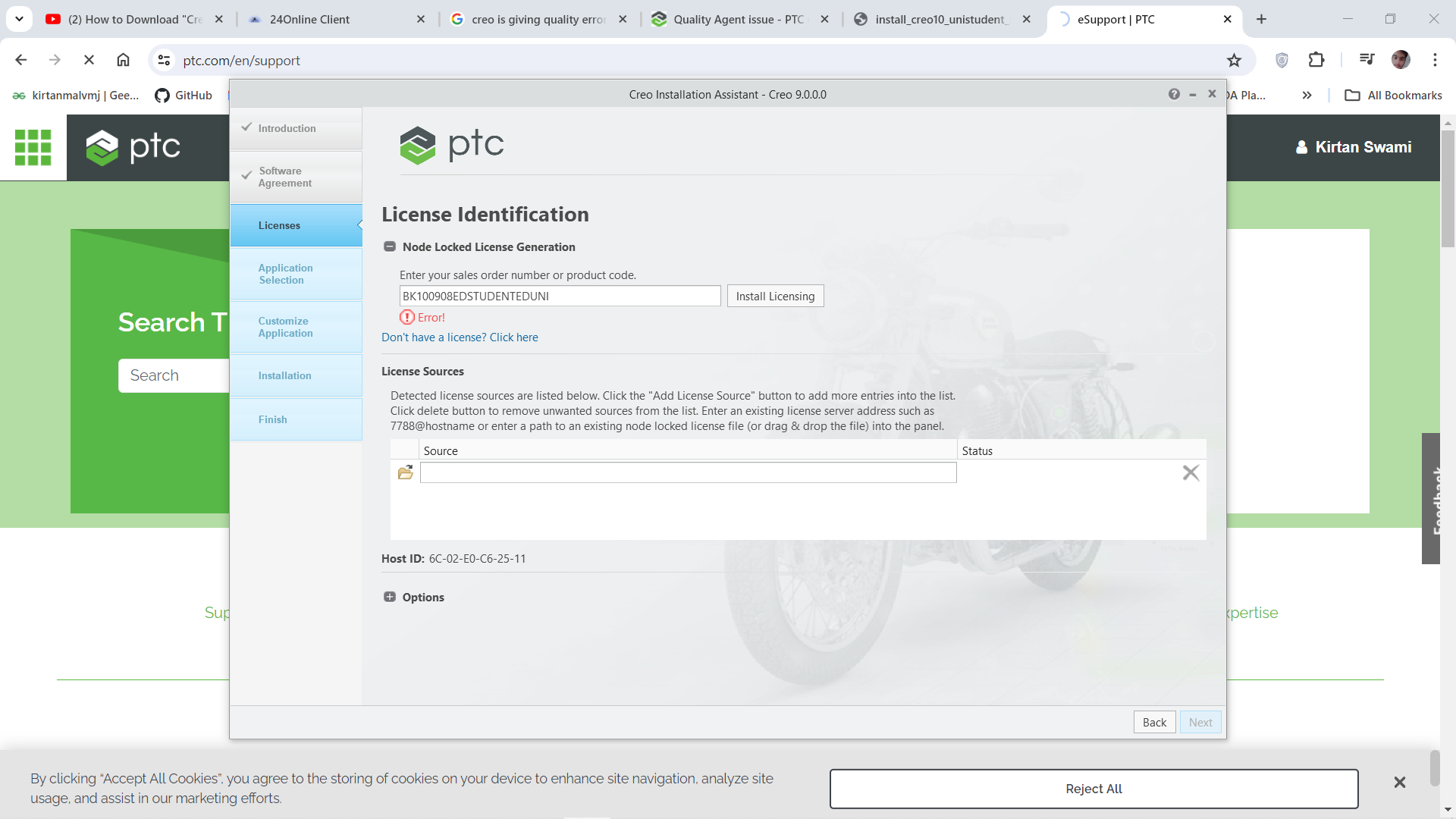Open media controls in the browser toolbar

(1366, 60)
